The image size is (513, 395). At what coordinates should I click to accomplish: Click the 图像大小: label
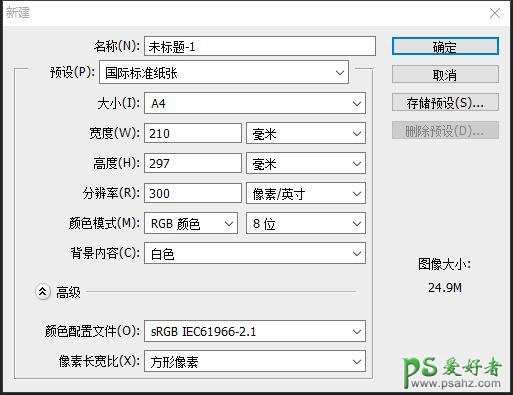click(445, 264)
